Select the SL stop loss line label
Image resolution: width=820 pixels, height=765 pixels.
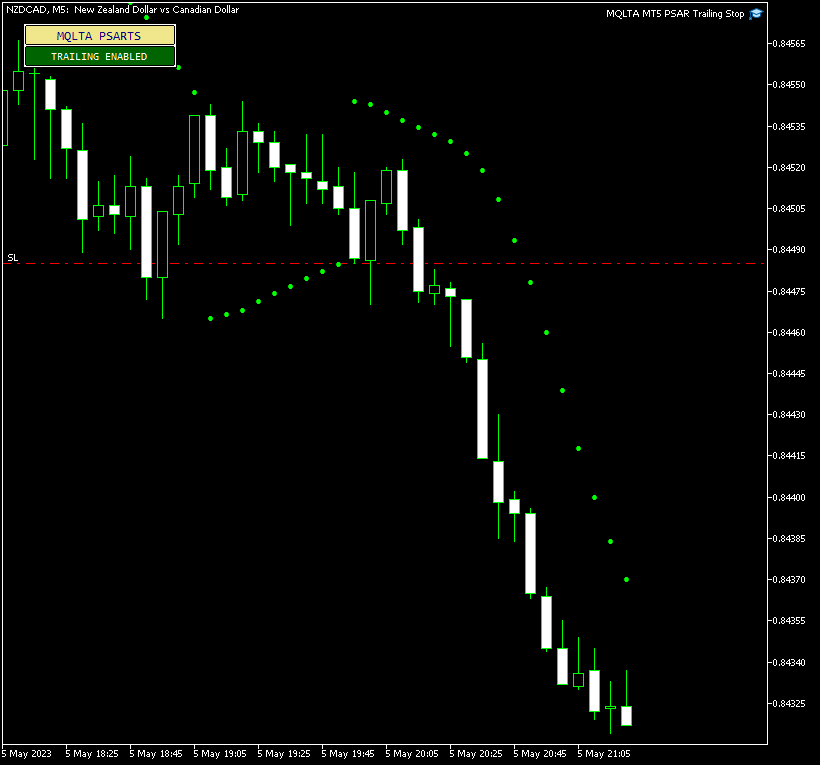(x=13, y=258)
